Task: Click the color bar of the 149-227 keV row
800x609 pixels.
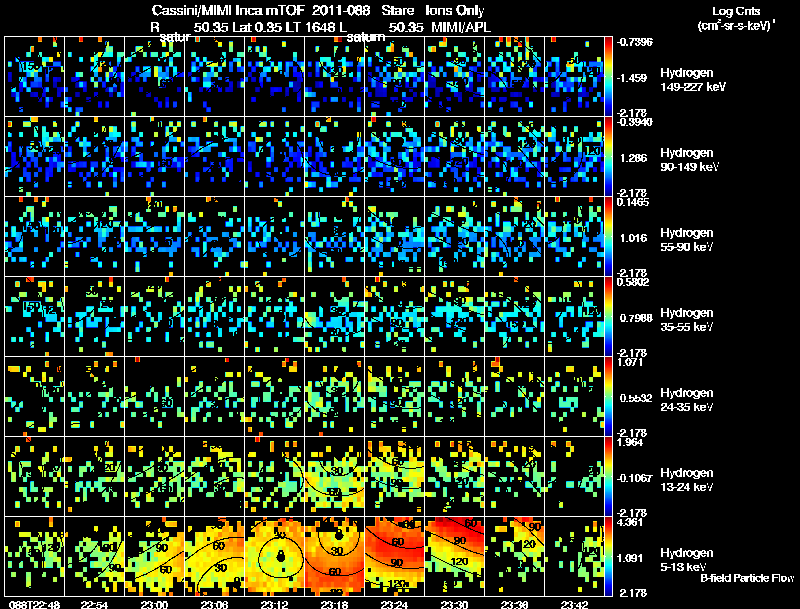Action: pos(608,77)
